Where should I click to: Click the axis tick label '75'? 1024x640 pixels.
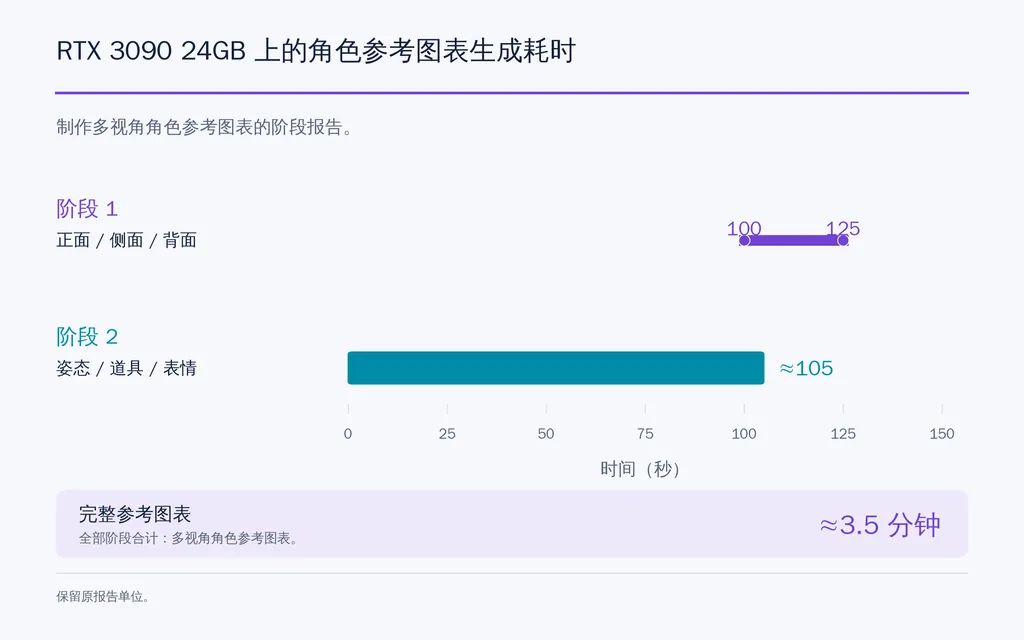[645, 434]
